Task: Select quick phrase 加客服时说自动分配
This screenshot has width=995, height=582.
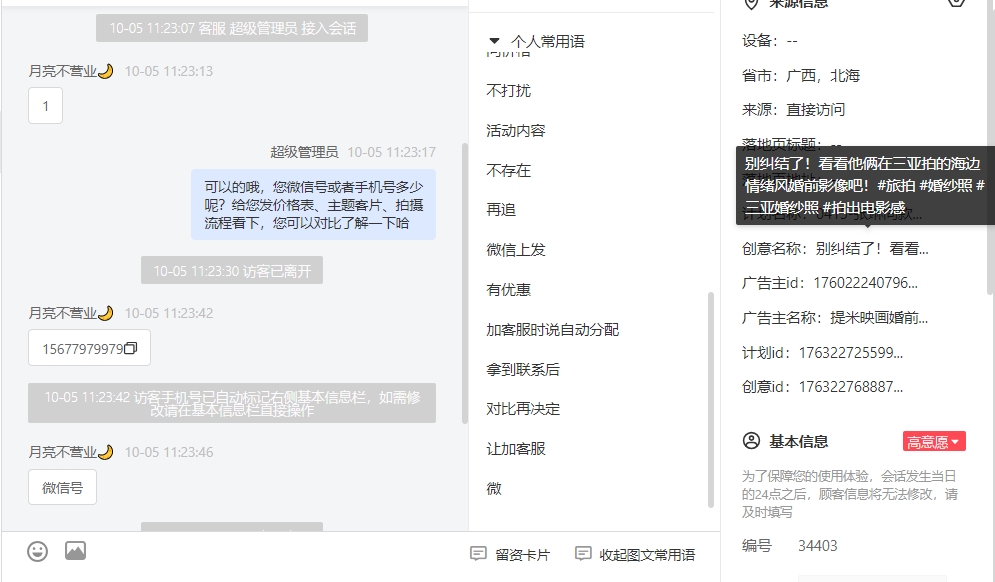Action: pos(553,329)
